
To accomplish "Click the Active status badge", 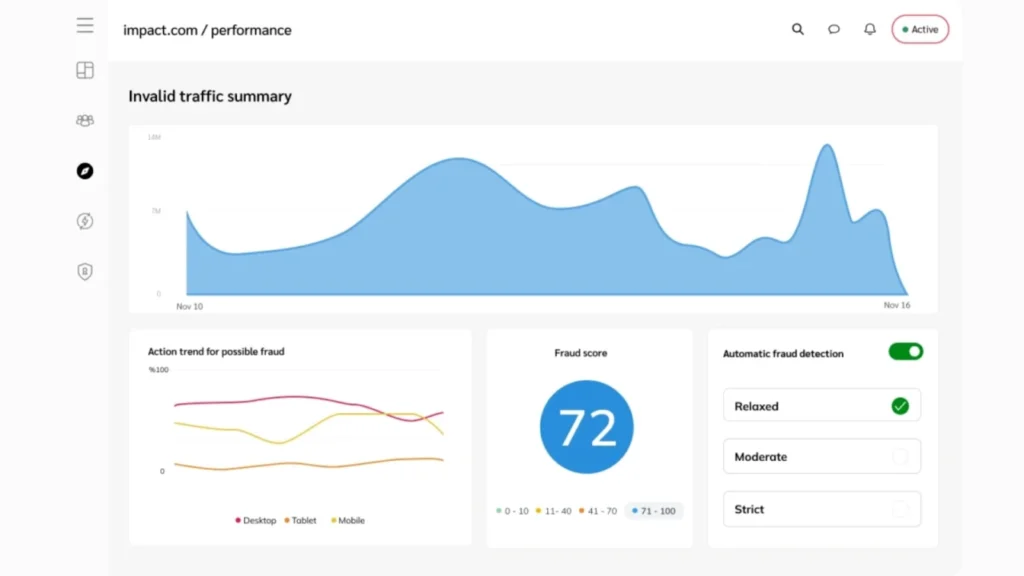I will coord(919,29).
